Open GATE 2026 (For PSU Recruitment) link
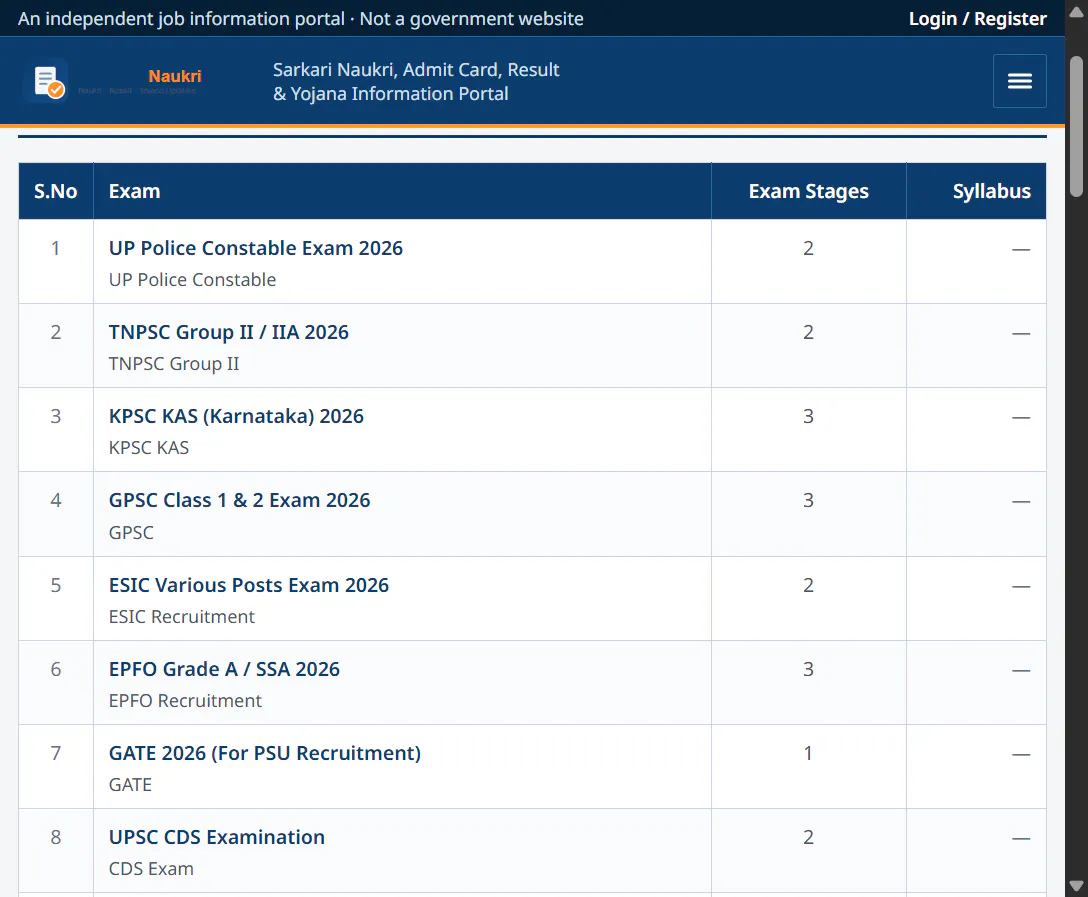The height and width of the screenshot is (897, 1088). [264, 753]
